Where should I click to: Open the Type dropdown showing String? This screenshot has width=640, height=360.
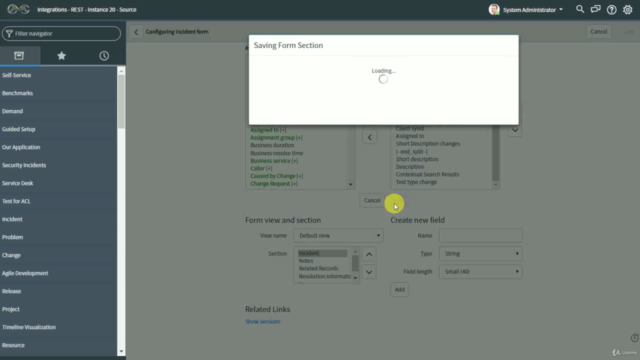(480, 253)
